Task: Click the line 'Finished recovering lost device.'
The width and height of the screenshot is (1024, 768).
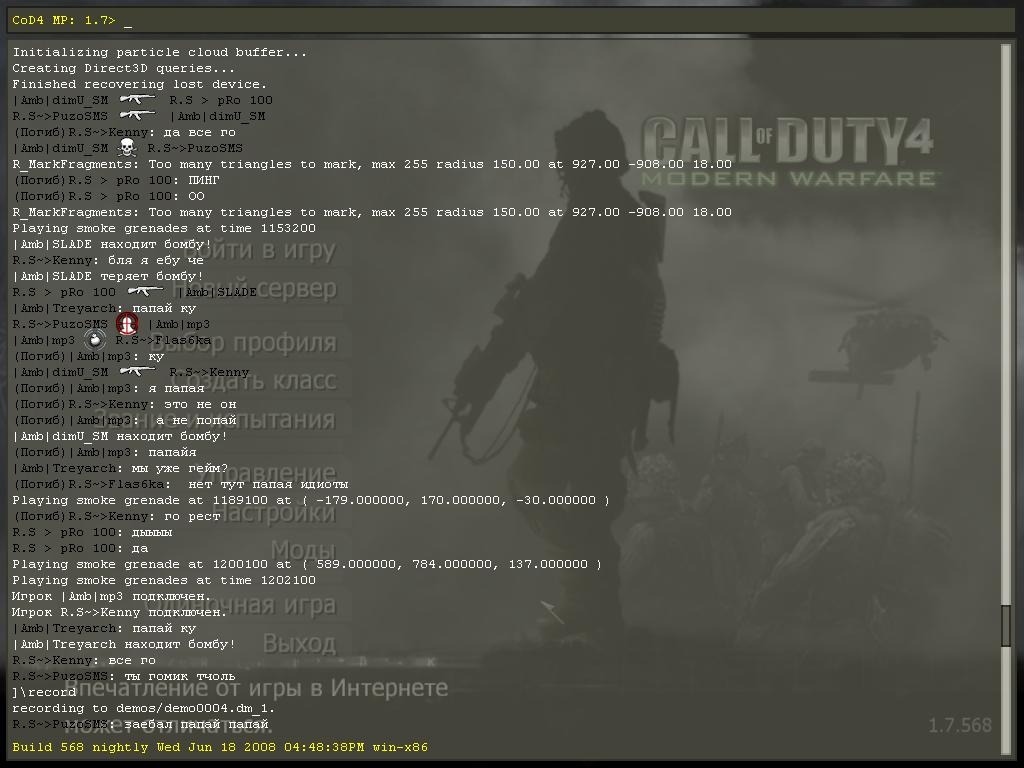Action: click(140, 84)
